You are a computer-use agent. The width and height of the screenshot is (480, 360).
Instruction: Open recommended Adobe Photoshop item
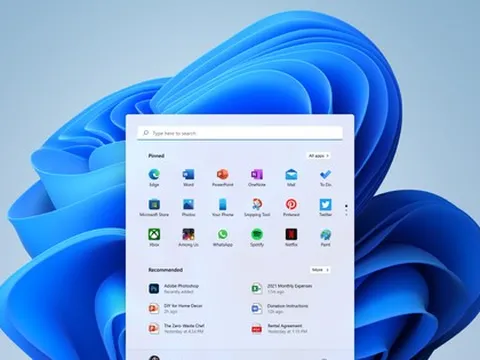174,288
